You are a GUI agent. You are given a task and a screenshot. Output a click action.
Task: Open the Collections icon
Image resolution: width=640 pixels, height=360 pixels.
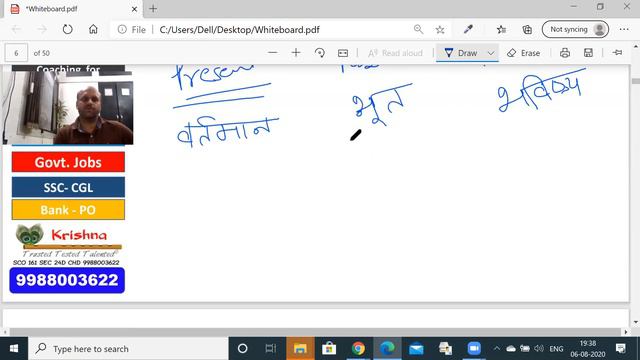tap(527, 29)
